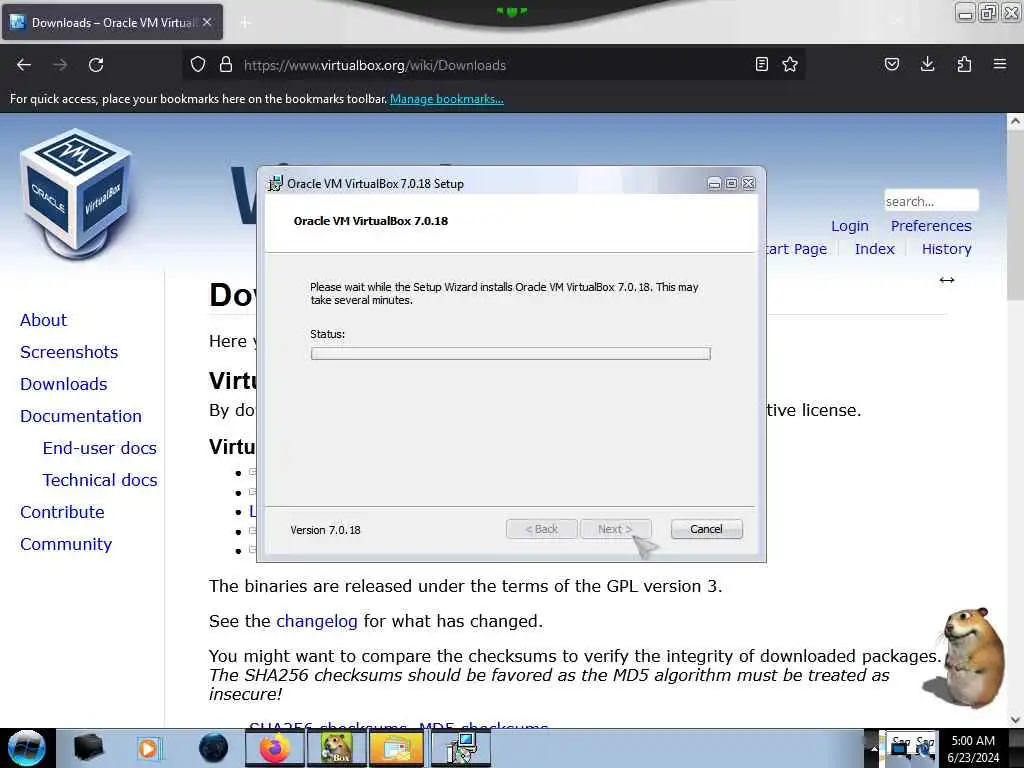Open the Pocket save icon

pos(892,65)
